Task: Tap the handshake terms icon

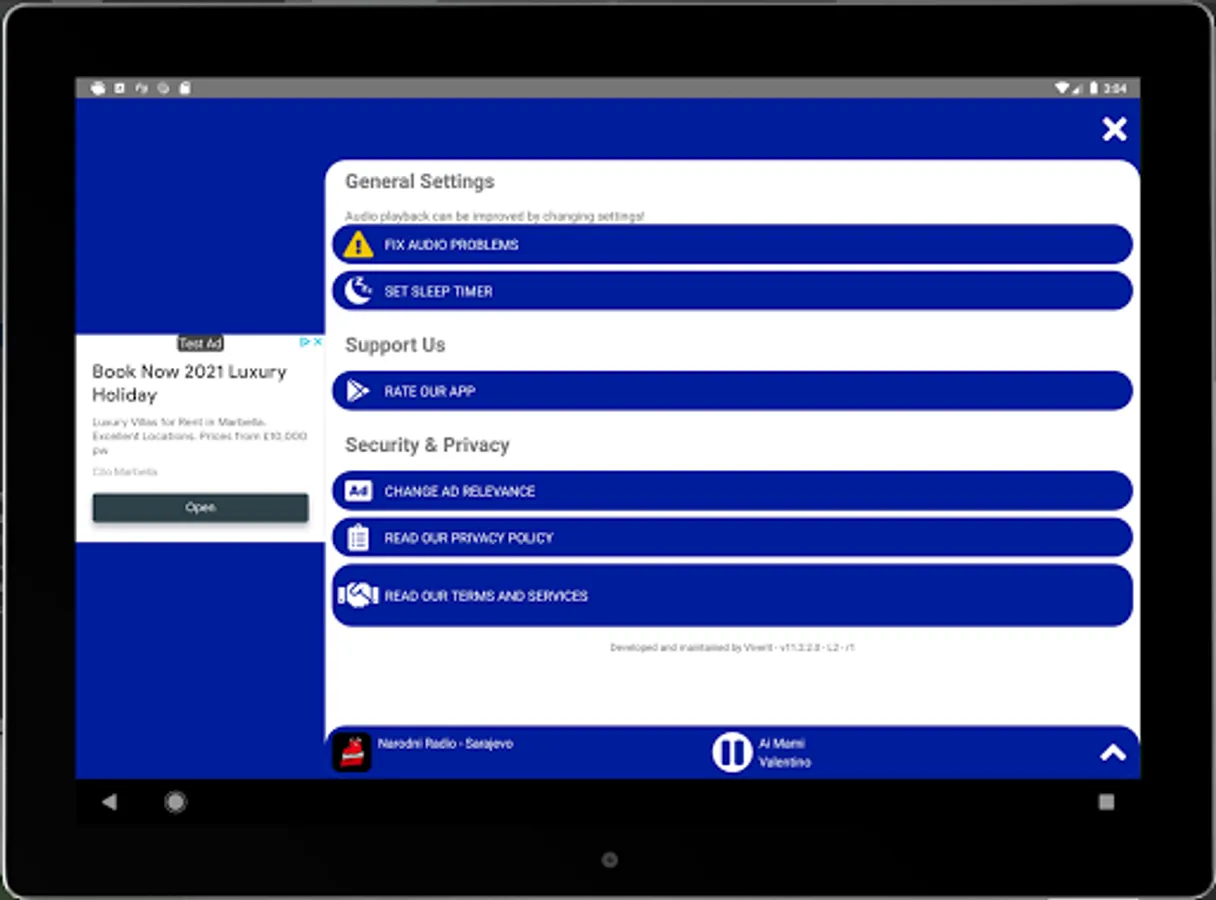Action: point(358,595)
